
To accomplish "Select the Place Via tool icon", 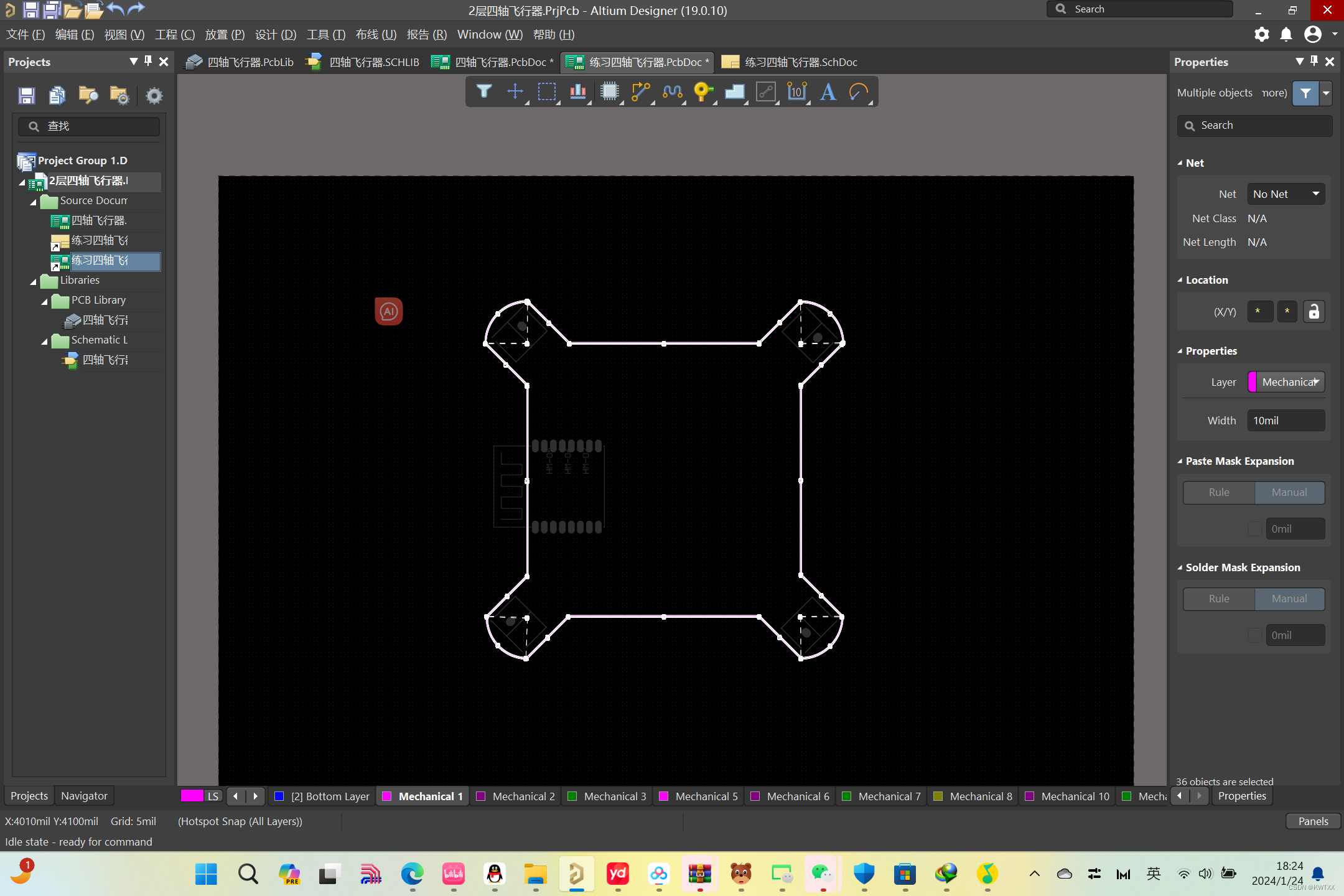I will 702,92.
